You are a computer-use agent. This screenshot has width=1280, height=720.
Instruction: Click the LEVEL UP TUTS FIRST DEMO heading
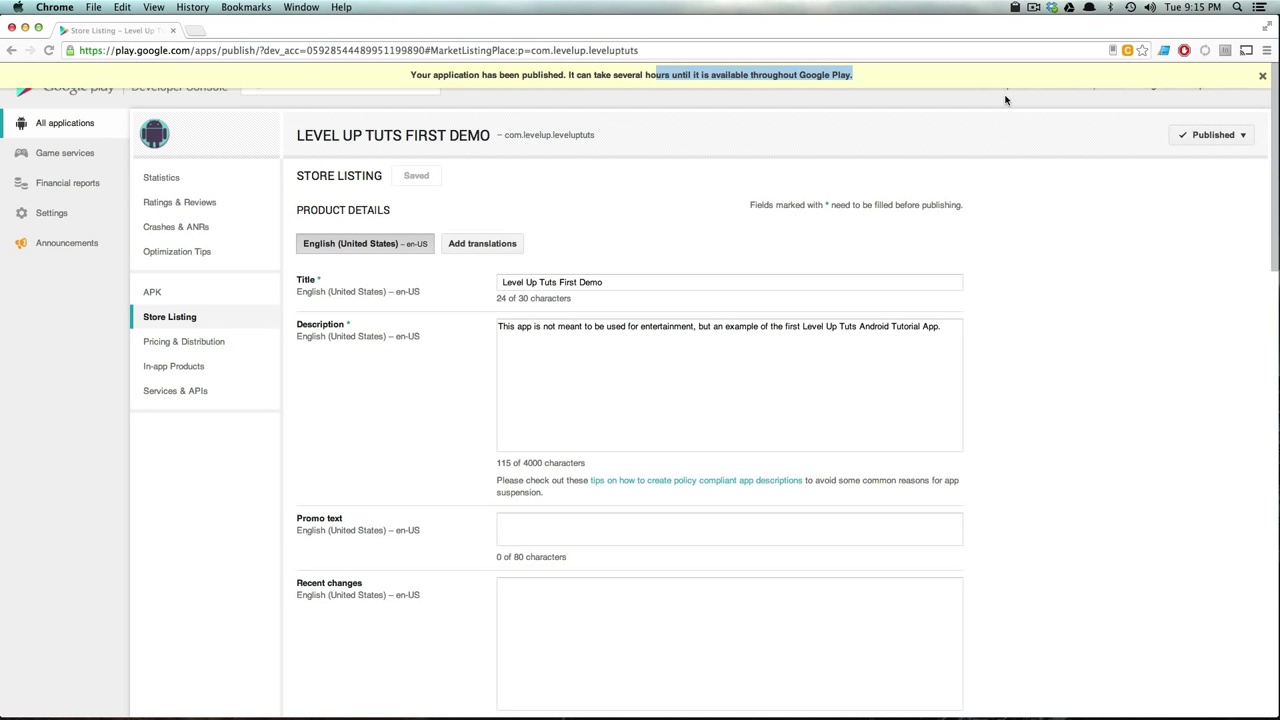point(393,135)
